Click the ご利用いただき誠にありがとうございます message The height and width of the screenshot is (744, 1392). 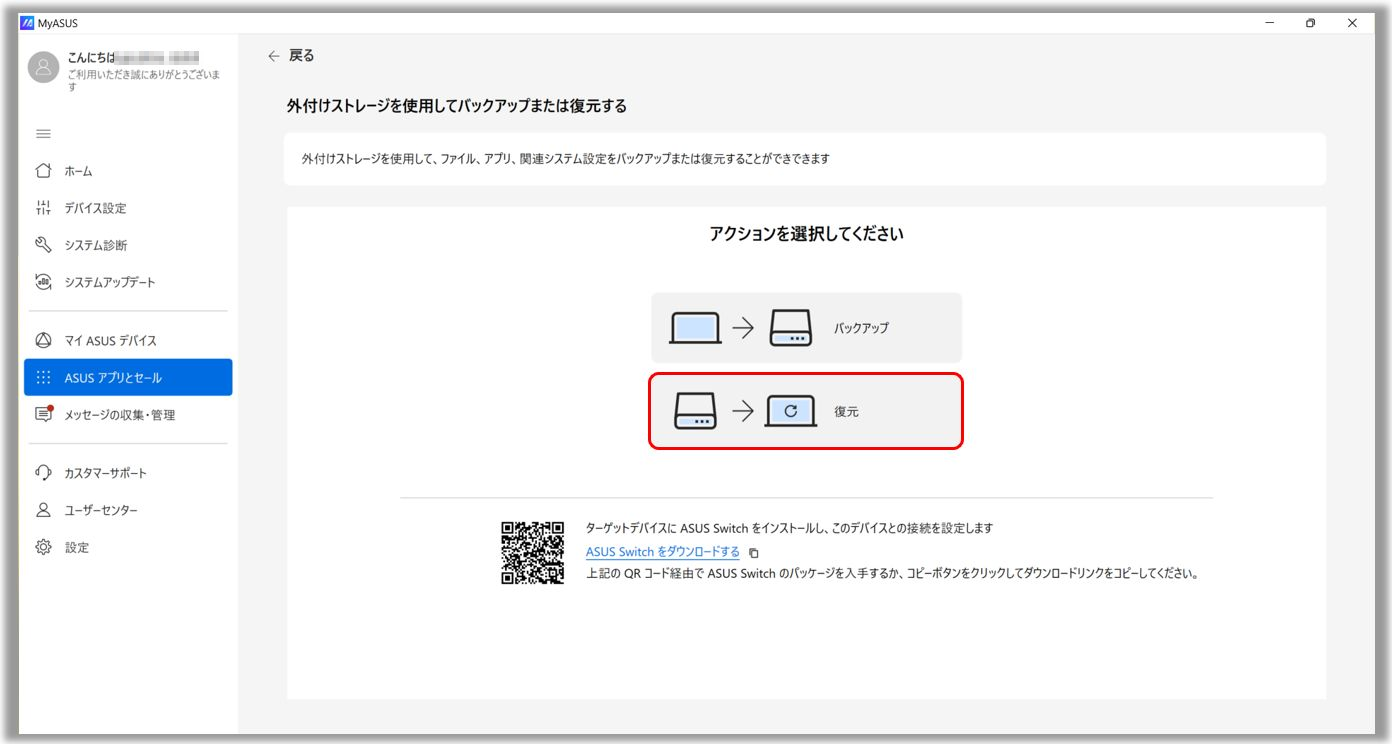(144, 81)
